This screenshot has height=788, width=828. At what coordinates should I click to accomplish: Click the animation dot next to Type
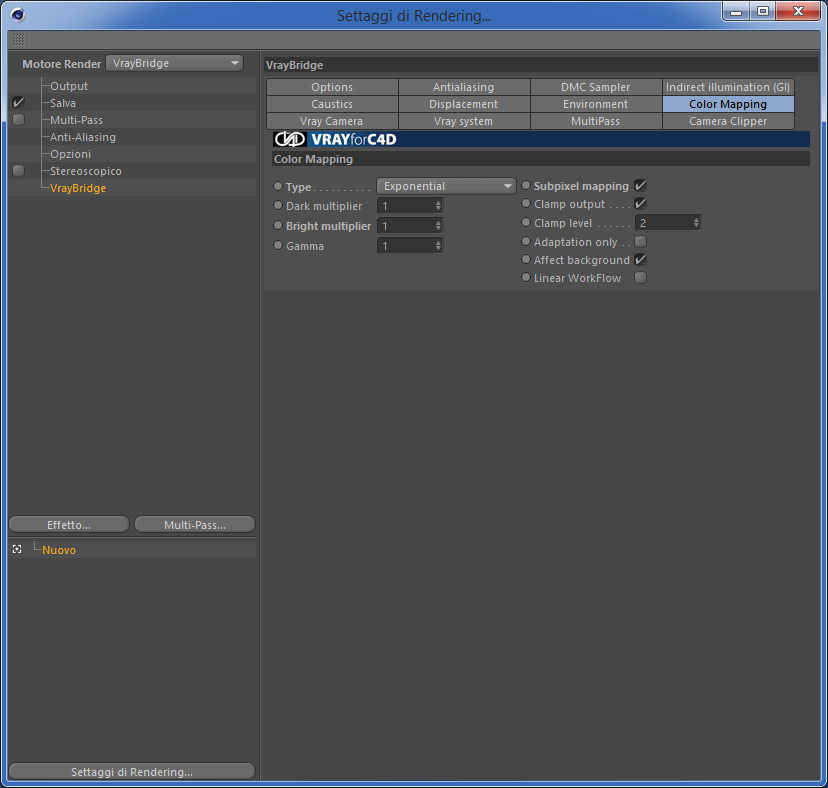(278, 186)
